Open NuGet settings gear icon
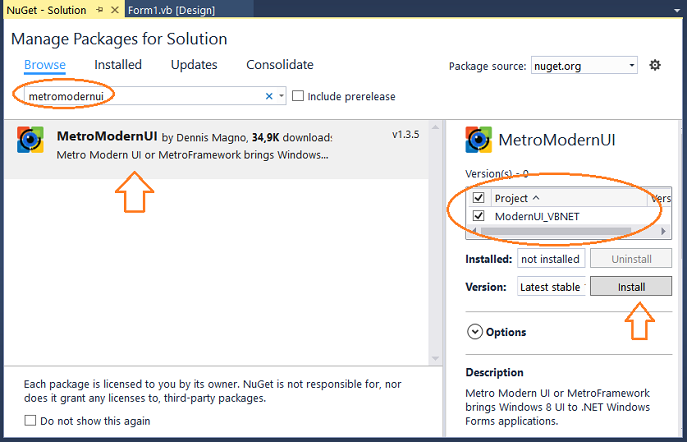Image resolution: width=687 pixels, height=442 pixels. coord(655,65)
